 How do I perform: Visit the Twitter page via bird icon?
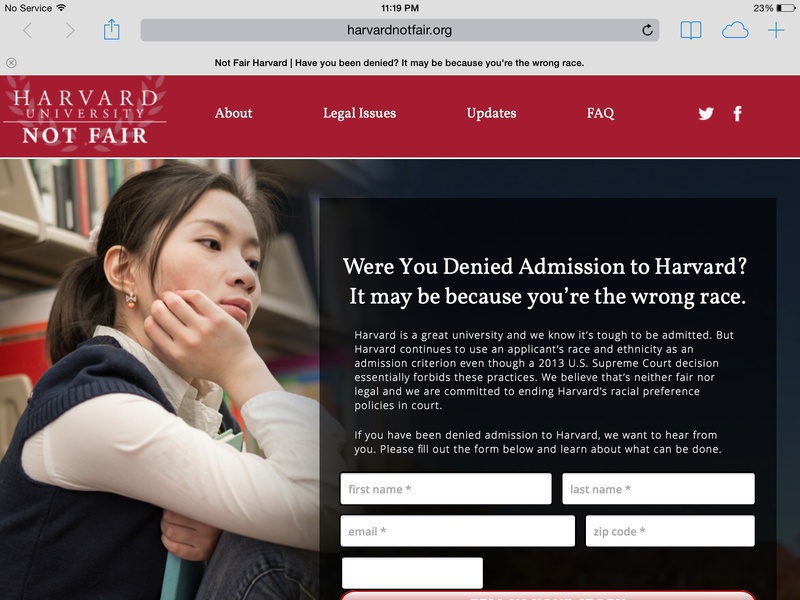pos(706,114)
